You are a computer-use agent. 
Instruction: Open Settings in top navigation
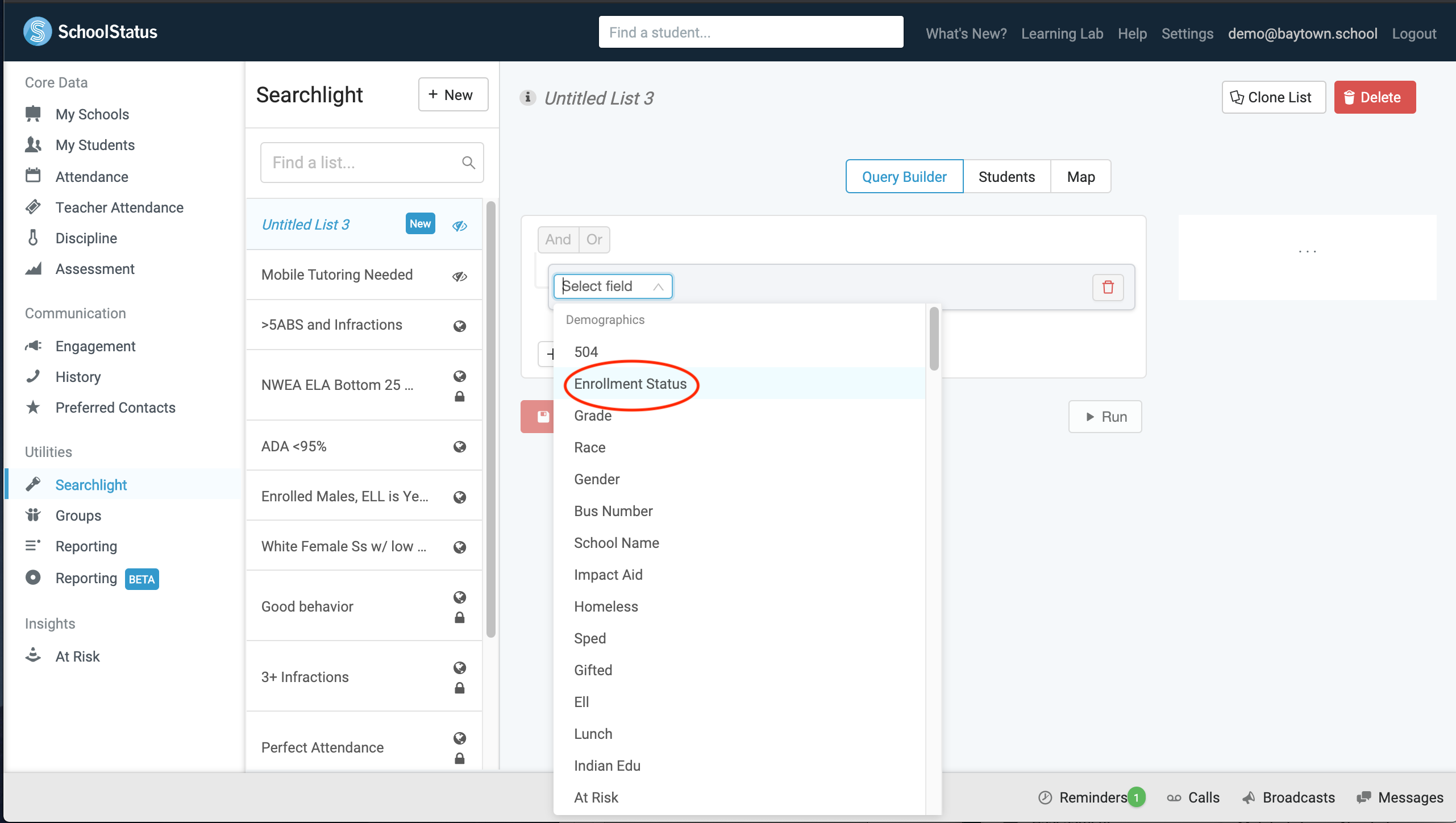coord(1187,34)
